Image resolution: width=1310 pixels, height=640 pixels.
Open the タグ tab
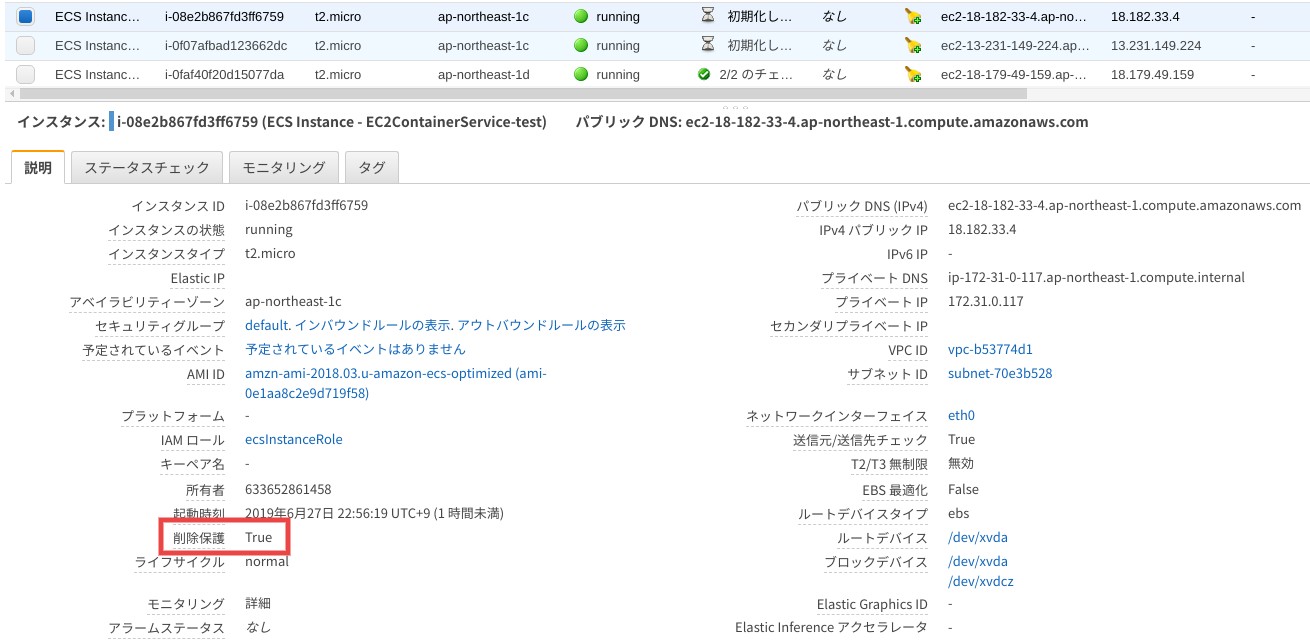pos(372,168)
